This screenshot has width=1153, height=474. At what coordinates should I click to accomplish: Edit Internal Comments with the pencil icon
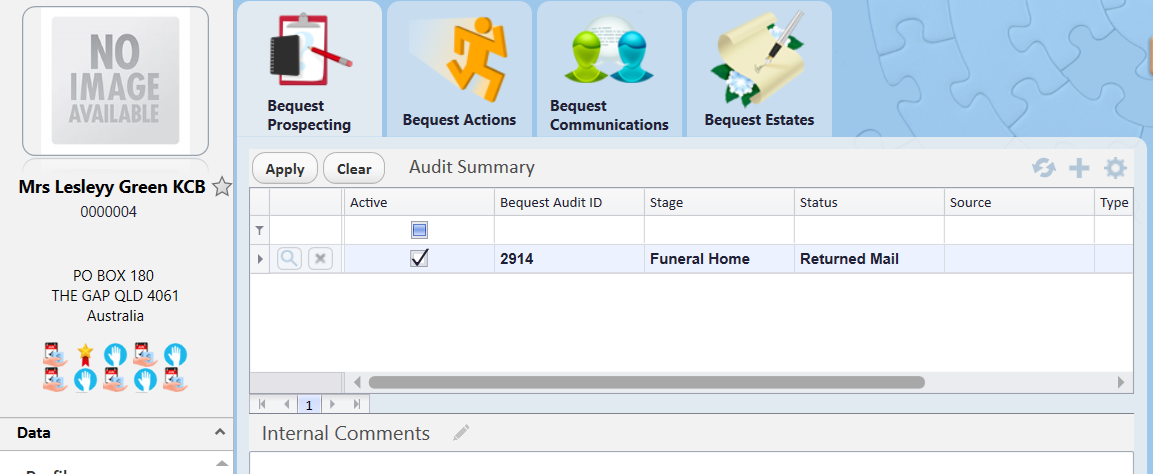click(461, 433)
